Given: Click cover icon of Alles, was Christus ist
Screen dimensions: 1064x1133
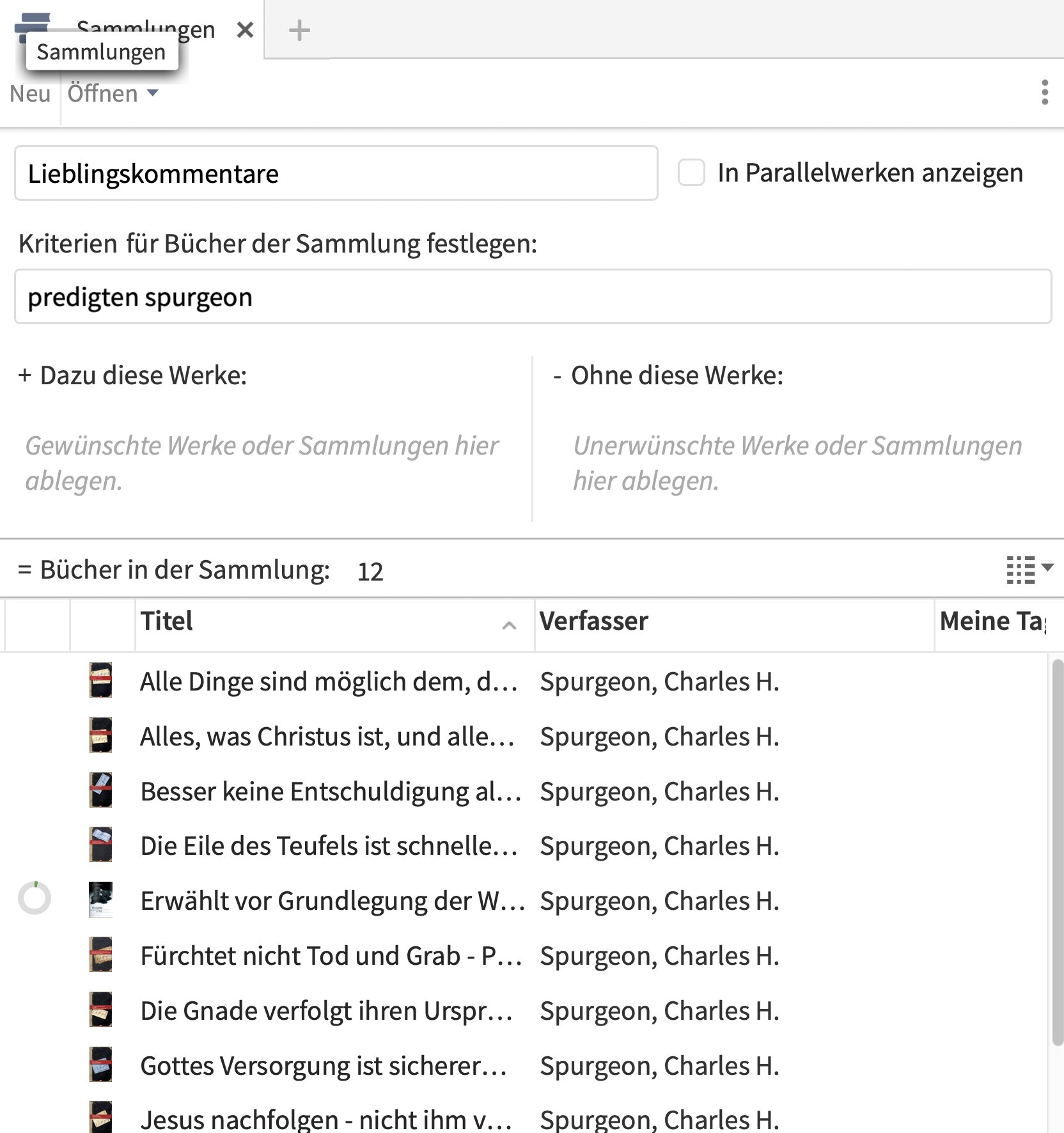Looking at the screenshot, I should pos(101,735).
